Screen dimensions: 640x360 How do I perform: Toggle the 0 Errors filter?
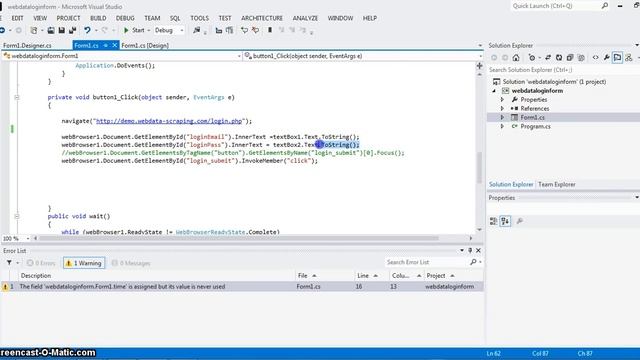[41, 263]
